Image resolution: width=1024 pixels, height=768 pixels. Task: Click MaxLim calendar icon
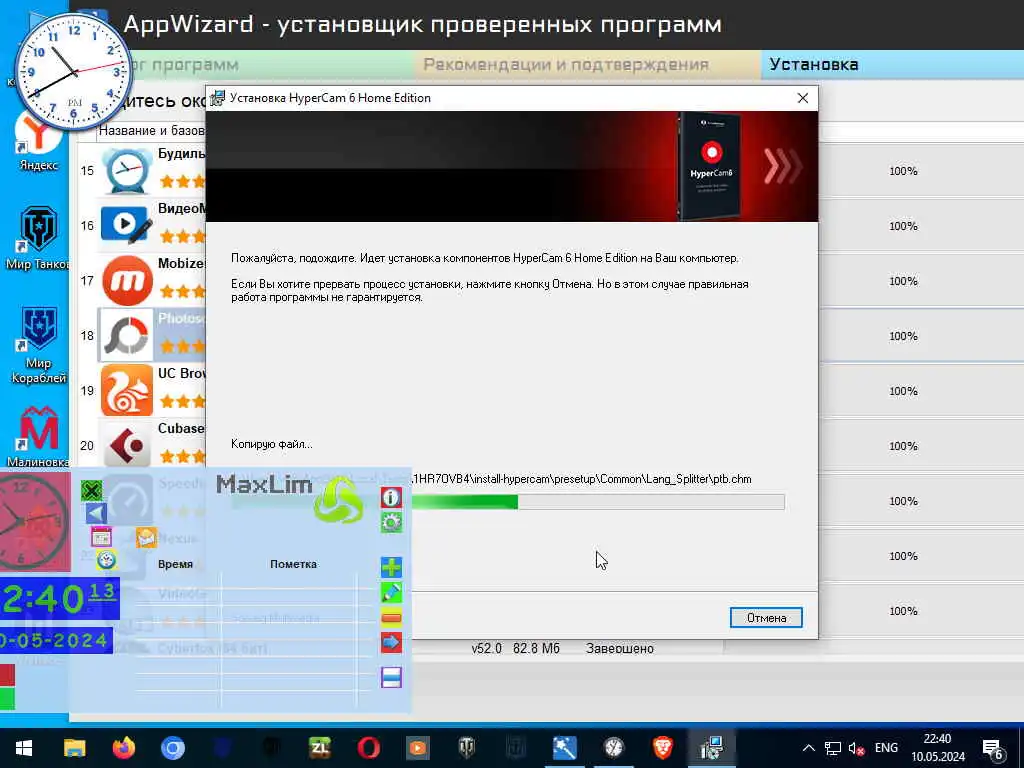pos(101,537)
